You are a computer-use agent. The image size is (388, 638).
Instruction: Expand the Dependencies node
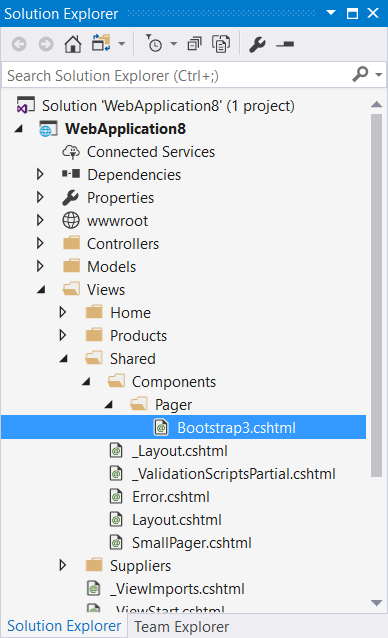tap(40, 175)
